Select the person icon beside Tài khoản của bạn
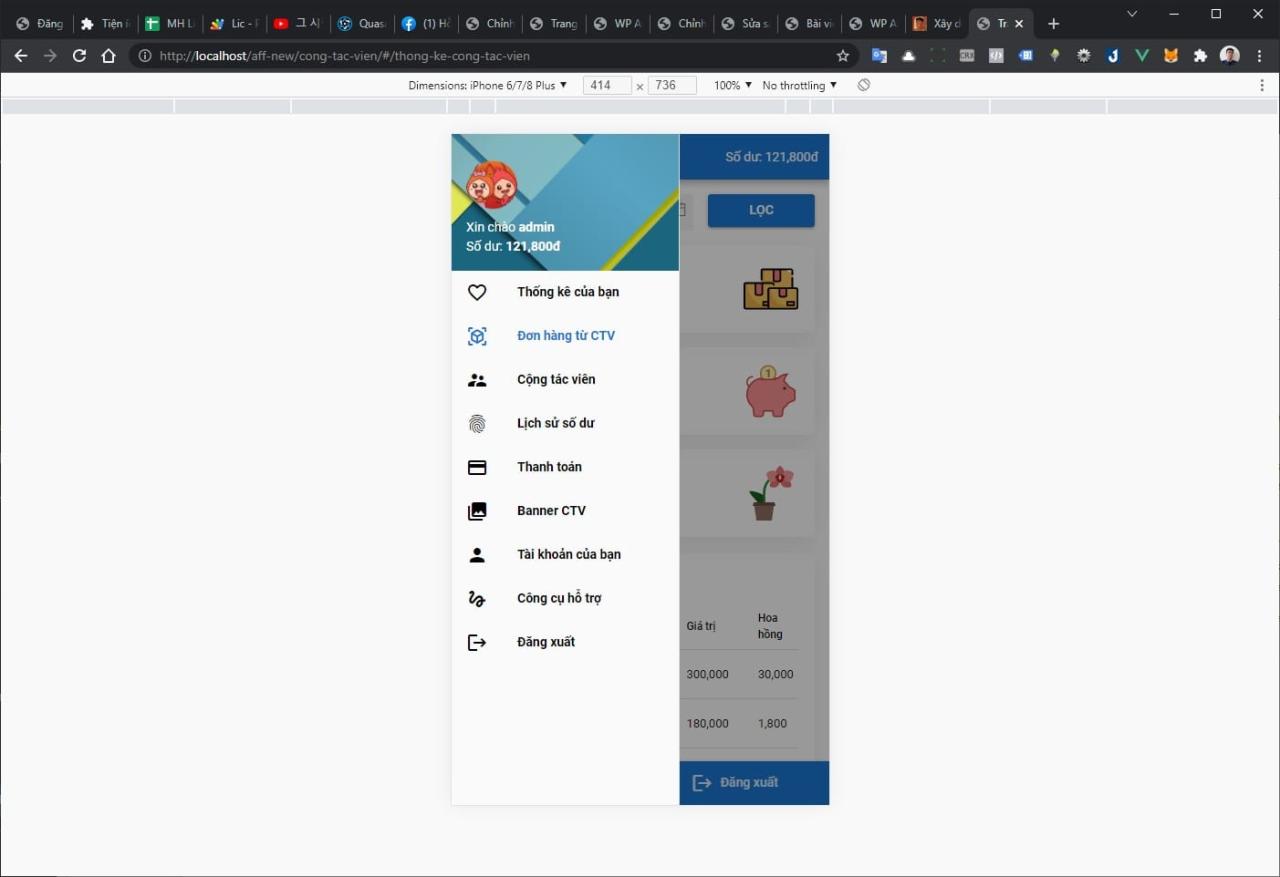The height and width of the screenshot is (877, 1280). [477, 554]
